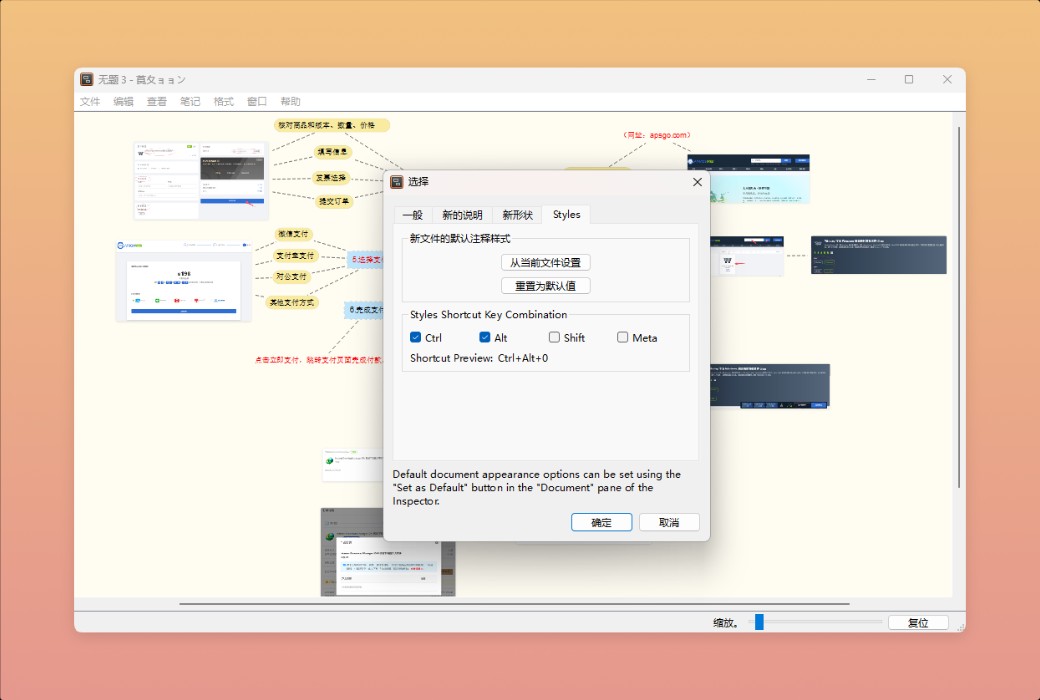This screenshot has height=700, width=1040.
Task: Disable the Ctrl modifier checkbox
Action: coord(416,337)
